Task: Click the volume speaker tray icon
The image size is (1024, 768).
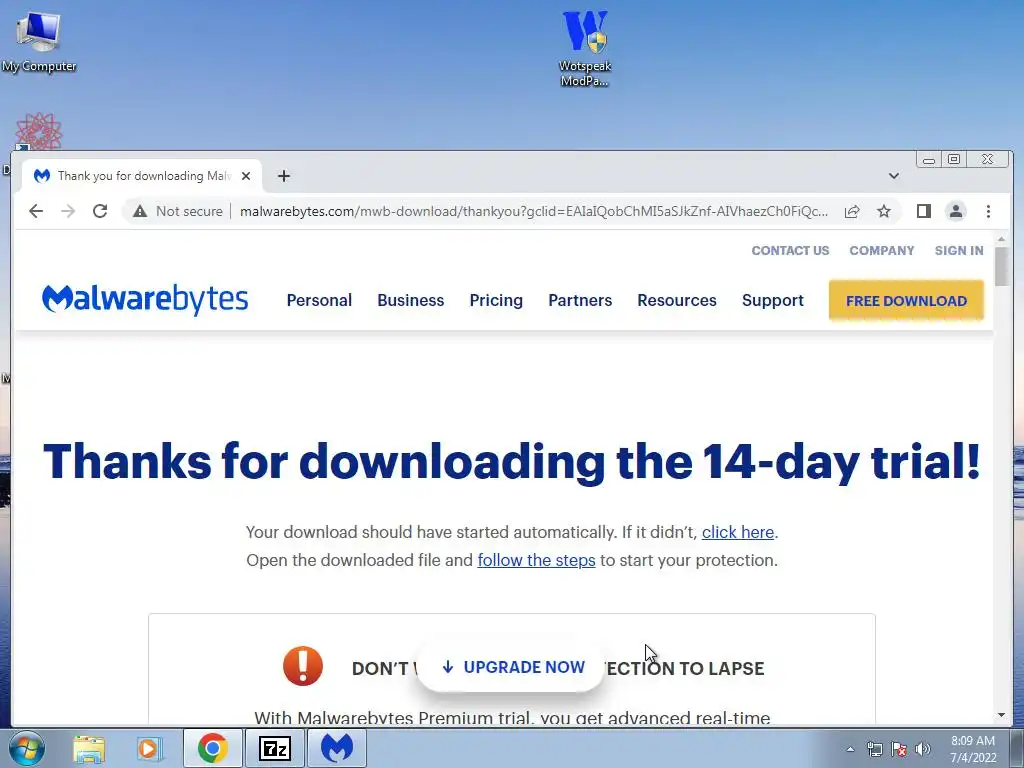Action: coord(923,749)
